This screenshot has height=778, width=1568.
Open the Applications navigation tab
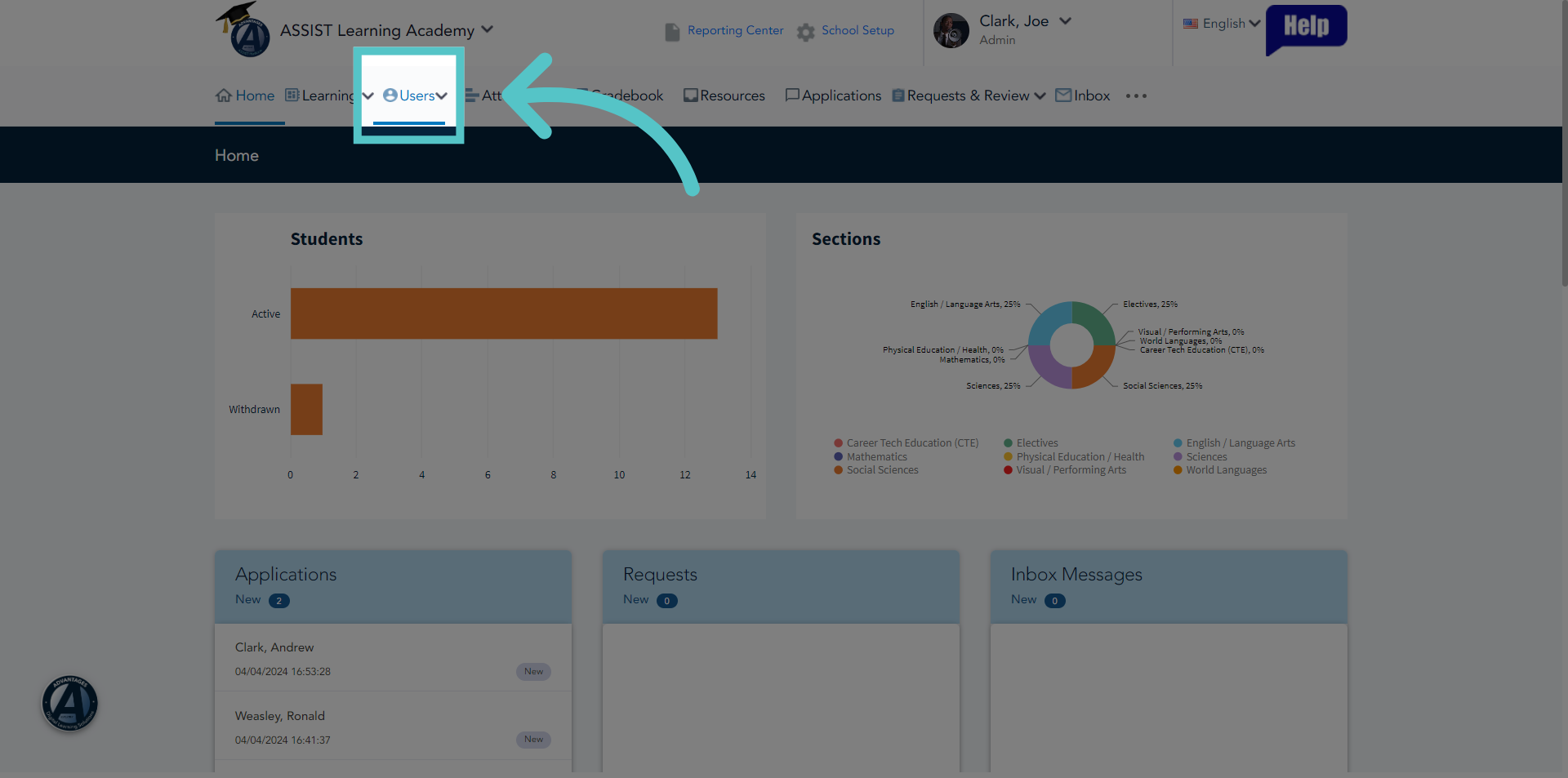tap(833, 96)
